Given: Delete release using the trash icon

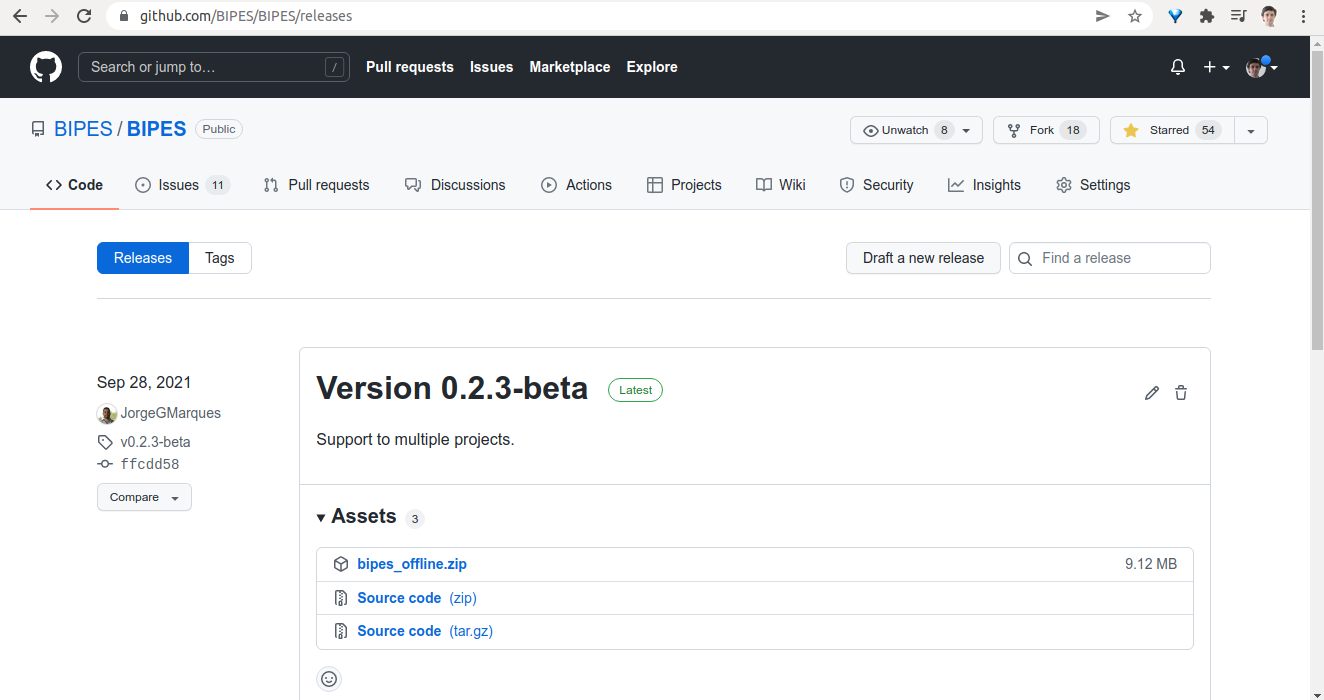Looking at the screenshot, I should [x=1181, y=393].
